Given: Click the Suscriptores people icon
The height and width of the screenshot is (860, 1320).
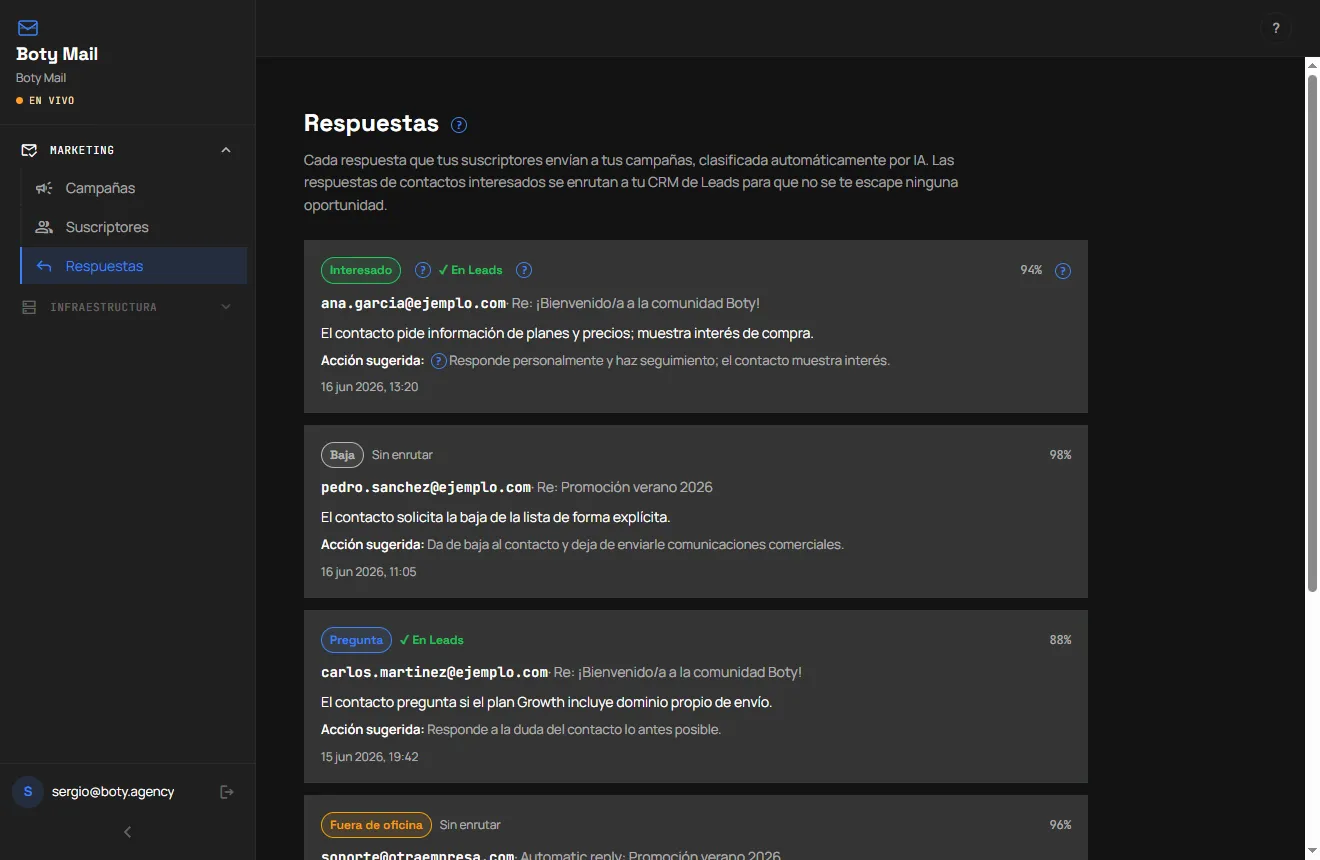Looking at the screenshot, I should (44, 227).
